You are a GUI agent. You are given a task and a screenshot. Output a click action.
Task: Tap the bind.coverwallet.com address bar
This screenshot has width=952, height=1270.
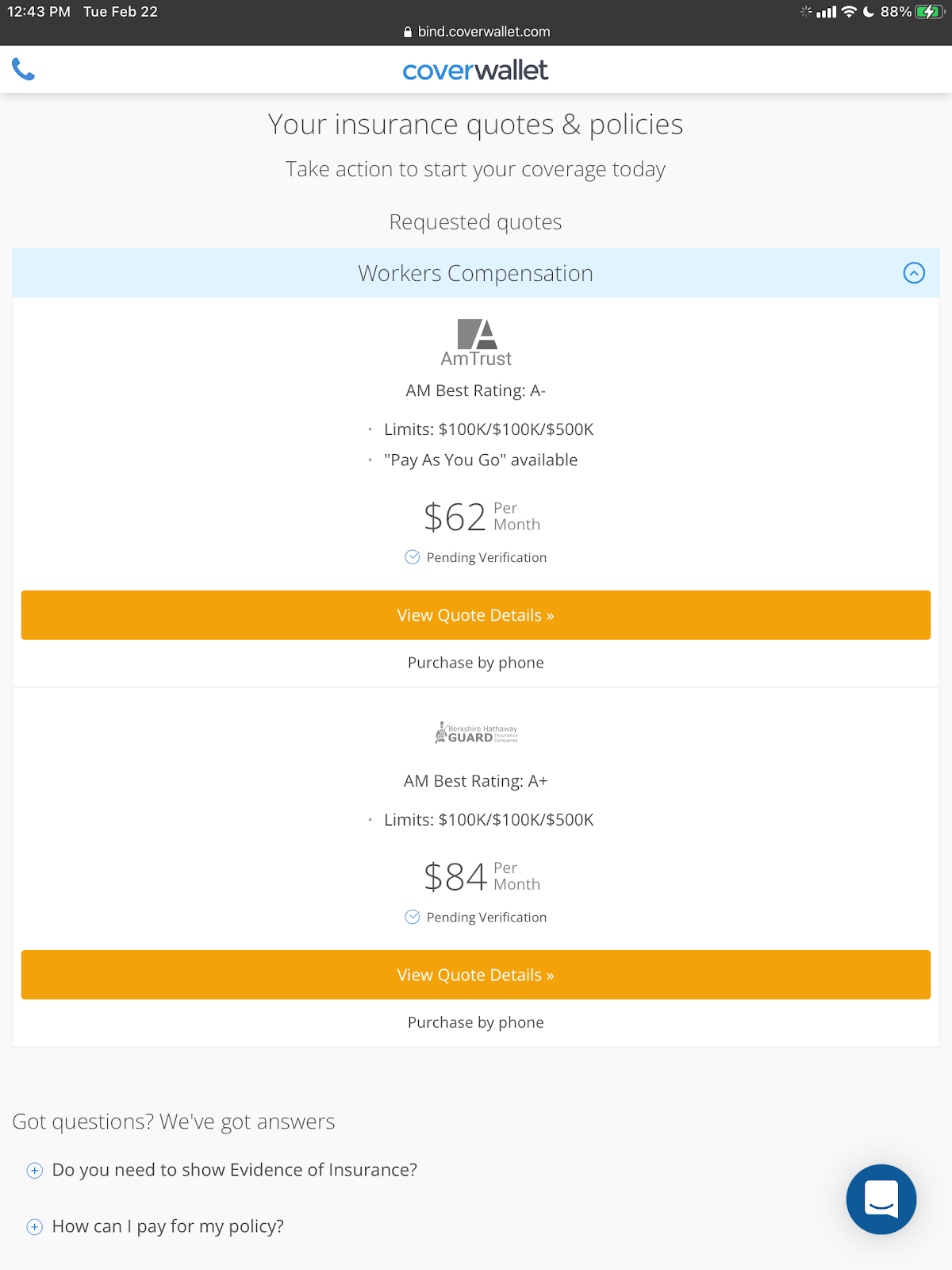point(483,32)
